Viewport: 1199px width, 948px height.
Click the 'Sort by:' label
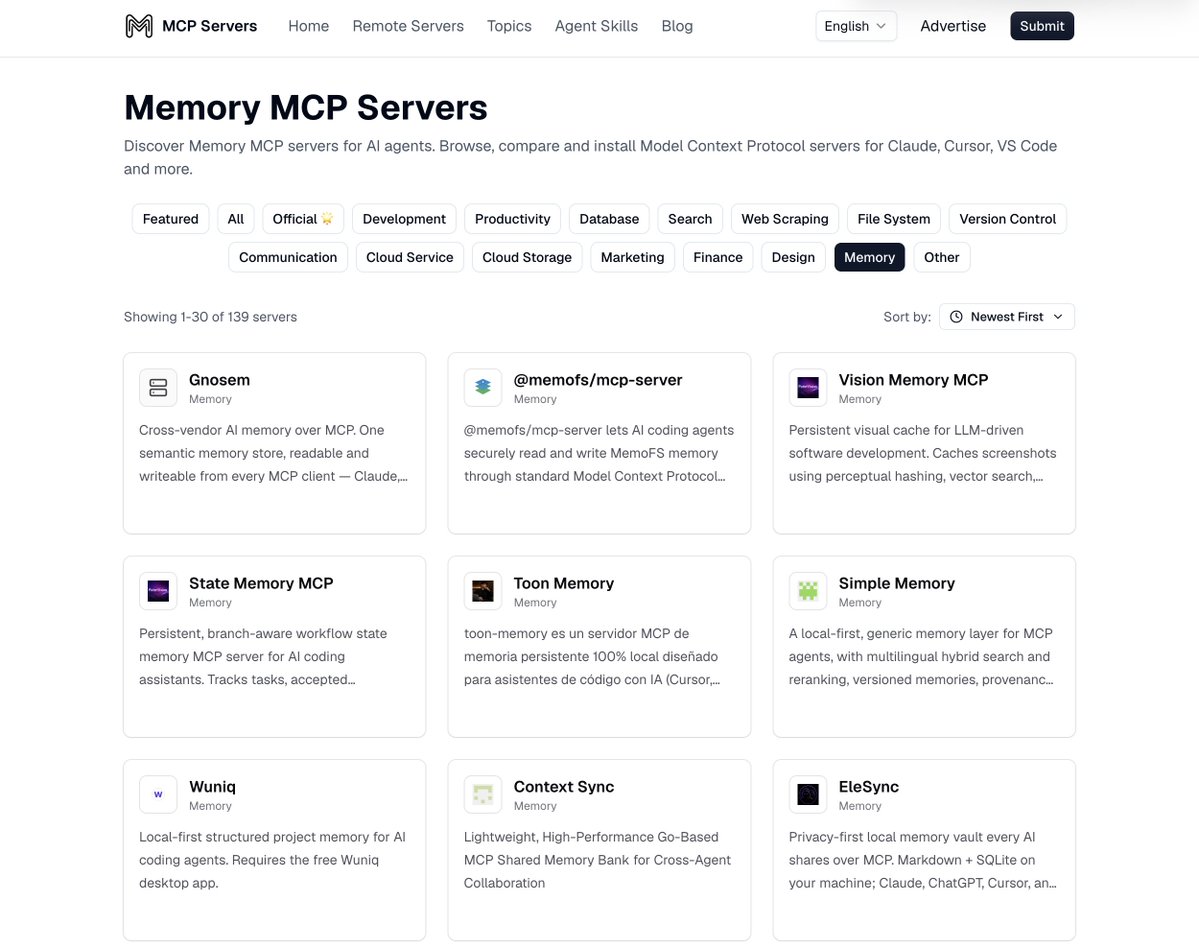point(907,317)
